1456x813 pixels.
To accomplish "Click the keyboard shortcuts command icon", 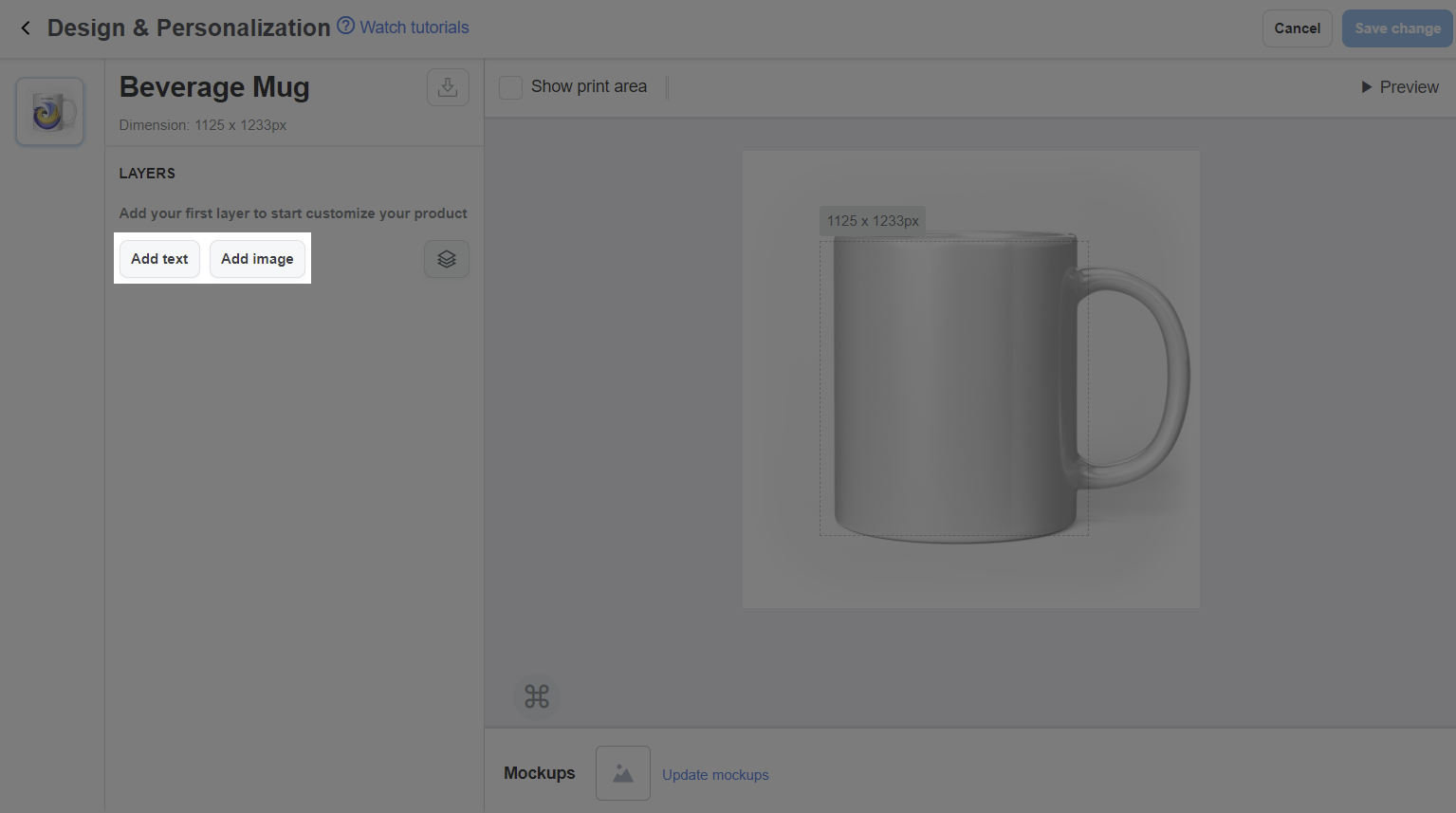I will [x=537, y=697].
